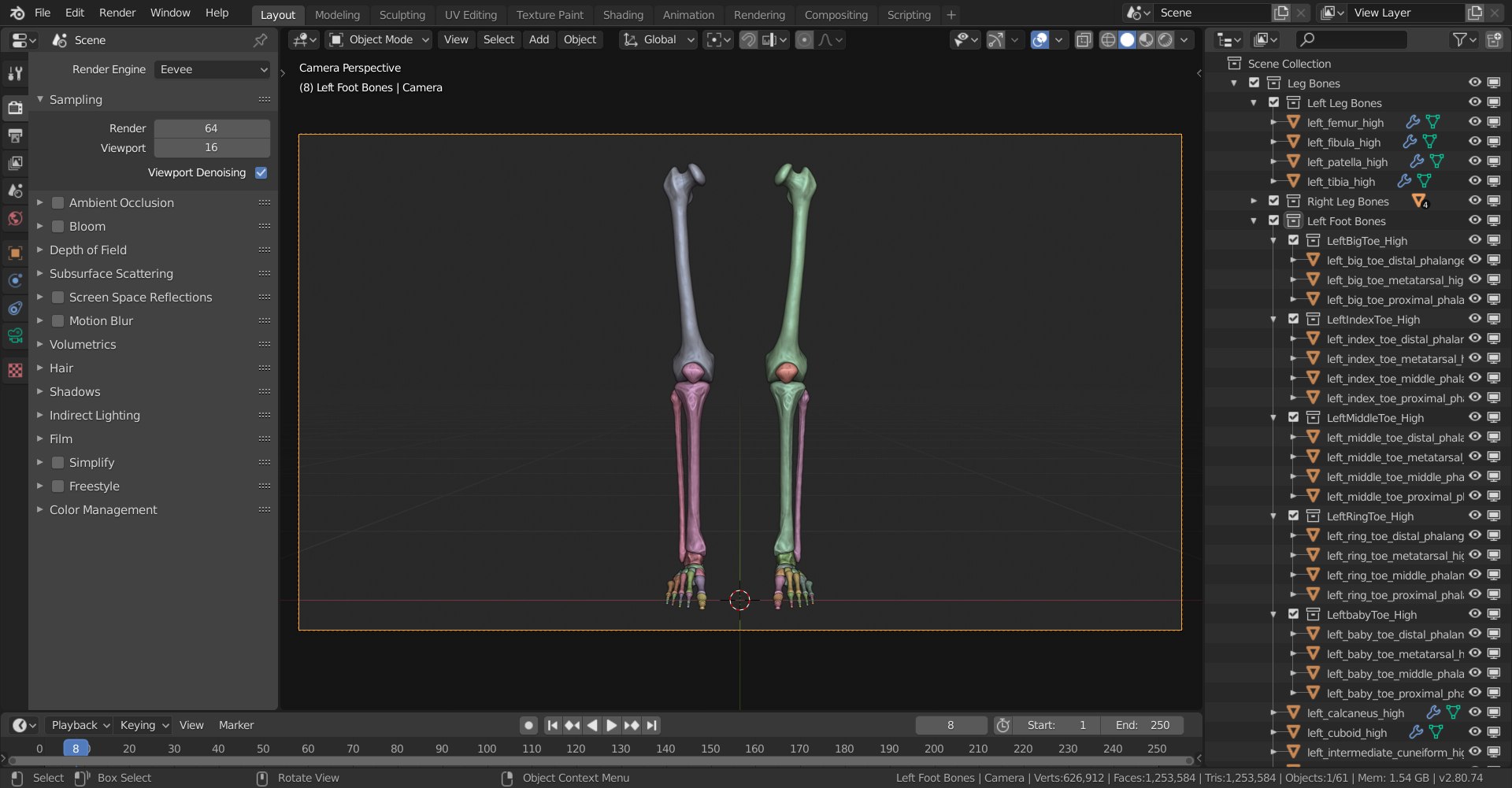
Task: Enable Screen Space Reflections checkbox
Action: 57,297
